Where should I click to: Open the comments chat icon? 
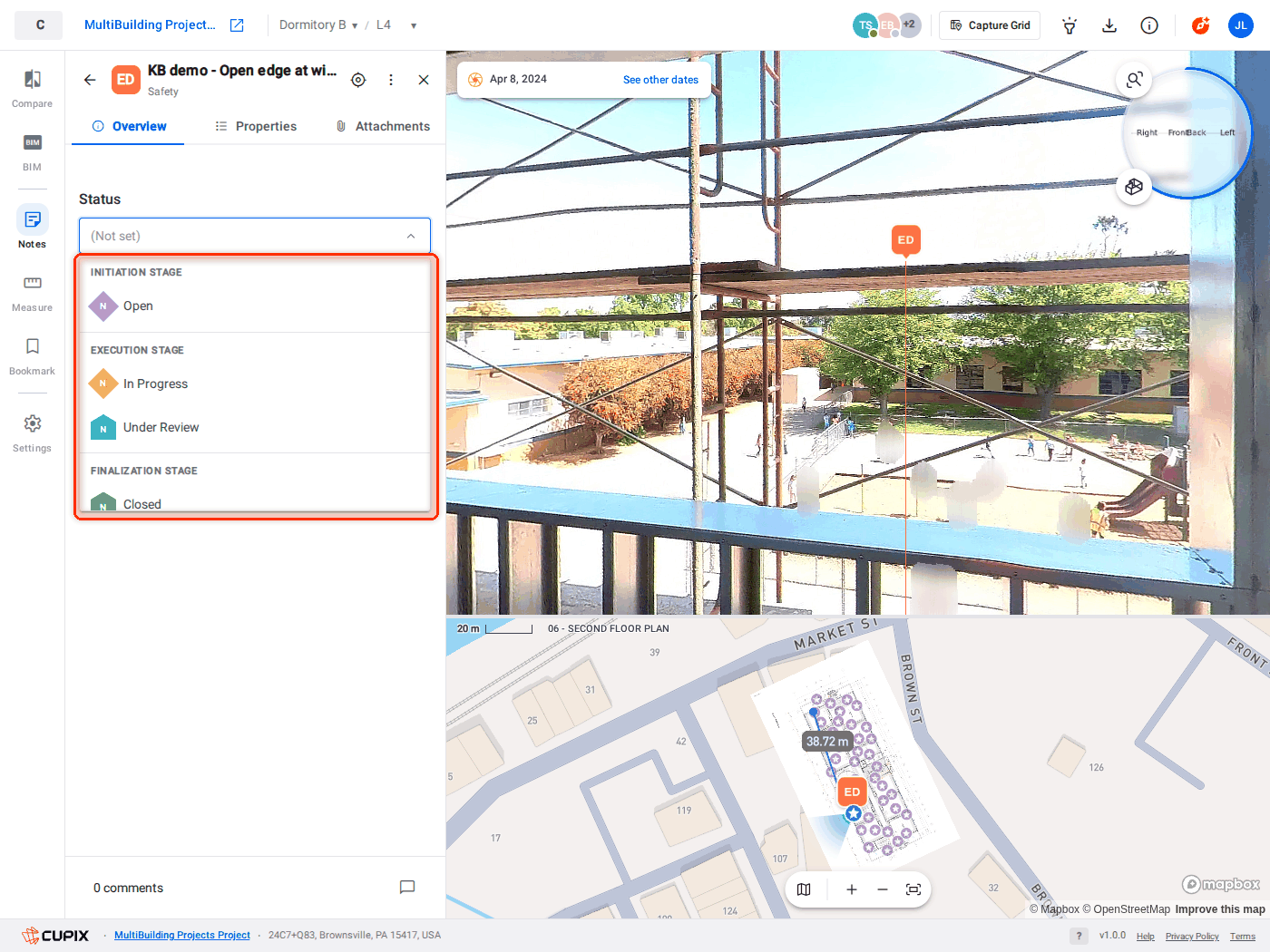point(407,888)
